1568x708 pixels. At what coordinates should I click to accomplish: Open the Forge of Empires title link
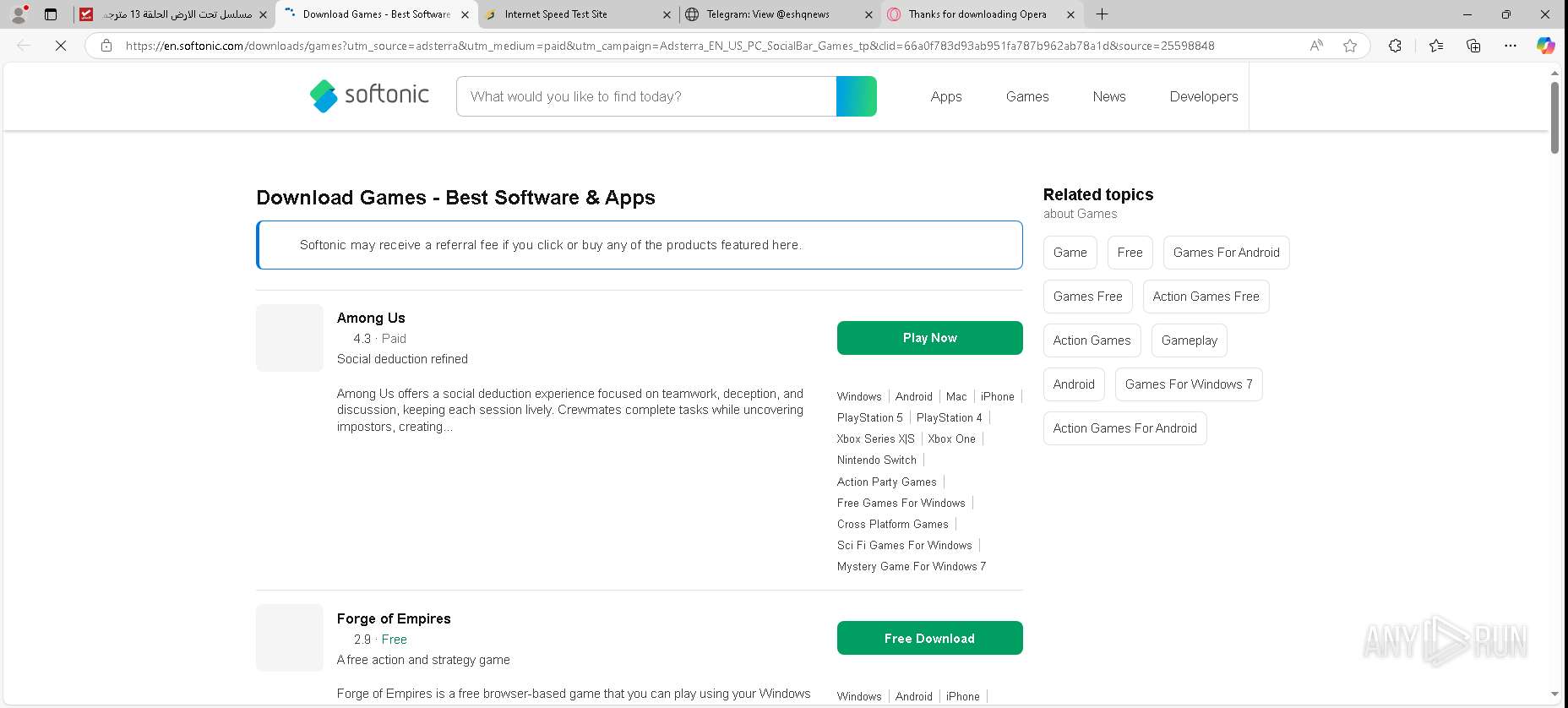tap(394, 618)
